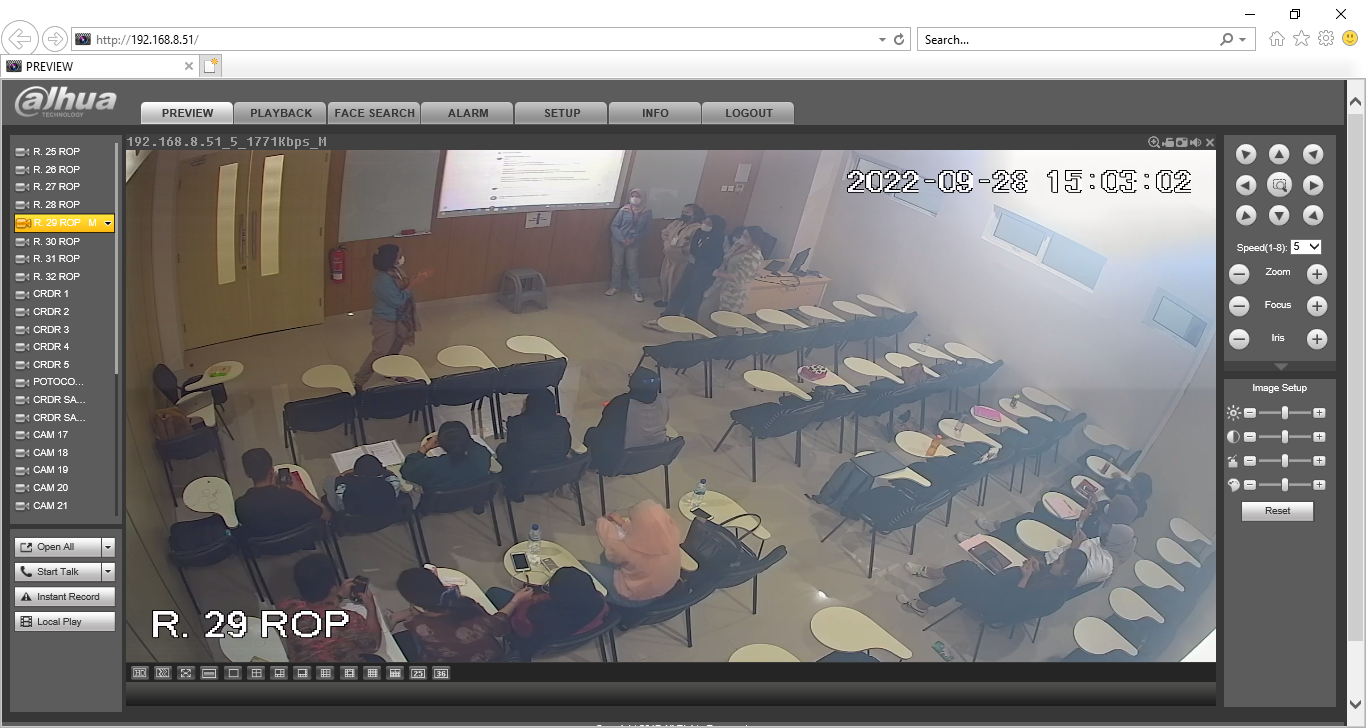Click the Instant Record button

[x=65, y=597]
